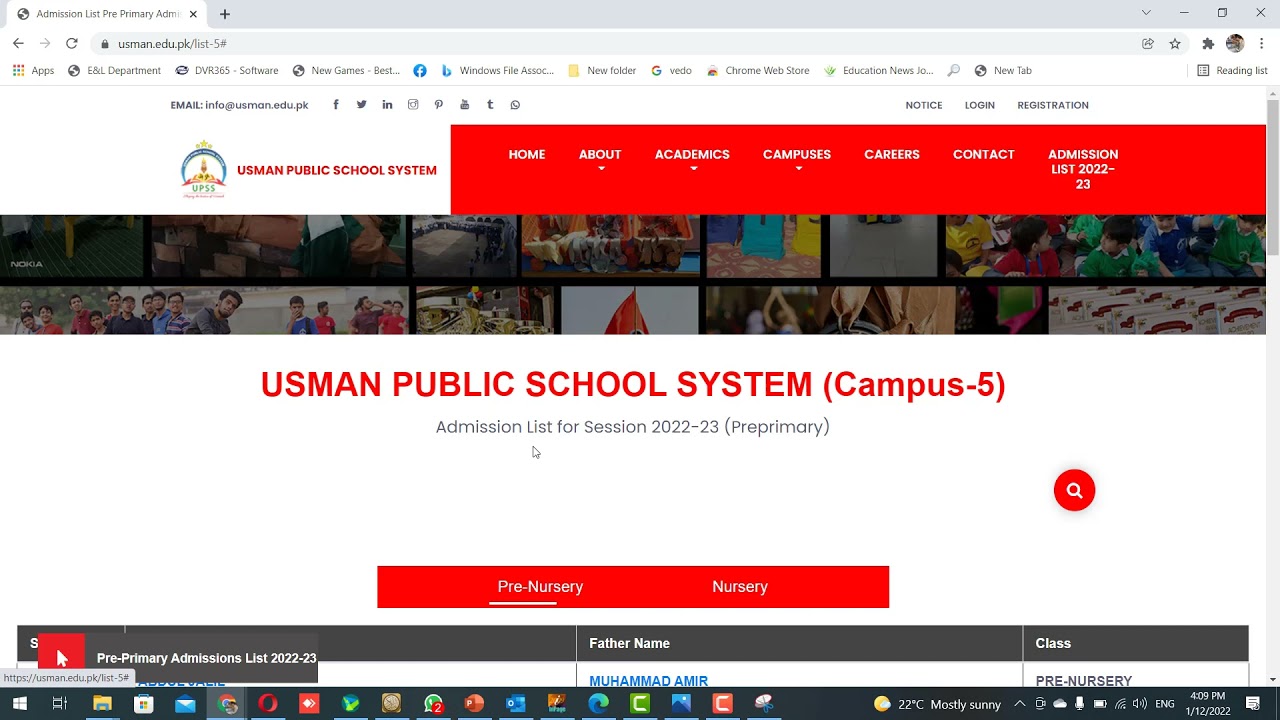
Task: Click the address bar URL field
Action: click(x=610, y=44)
